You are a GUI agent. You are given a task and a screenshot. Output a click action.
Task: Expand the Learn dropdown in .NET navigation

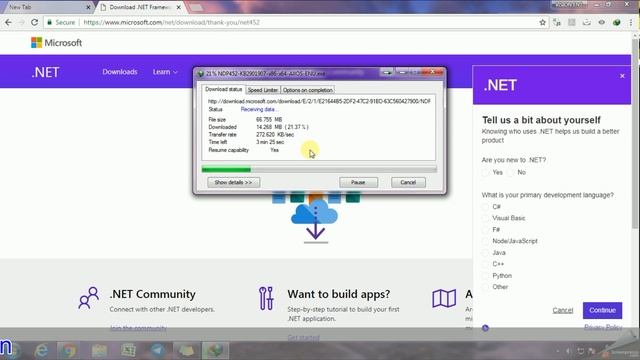[x=165, y=72]
